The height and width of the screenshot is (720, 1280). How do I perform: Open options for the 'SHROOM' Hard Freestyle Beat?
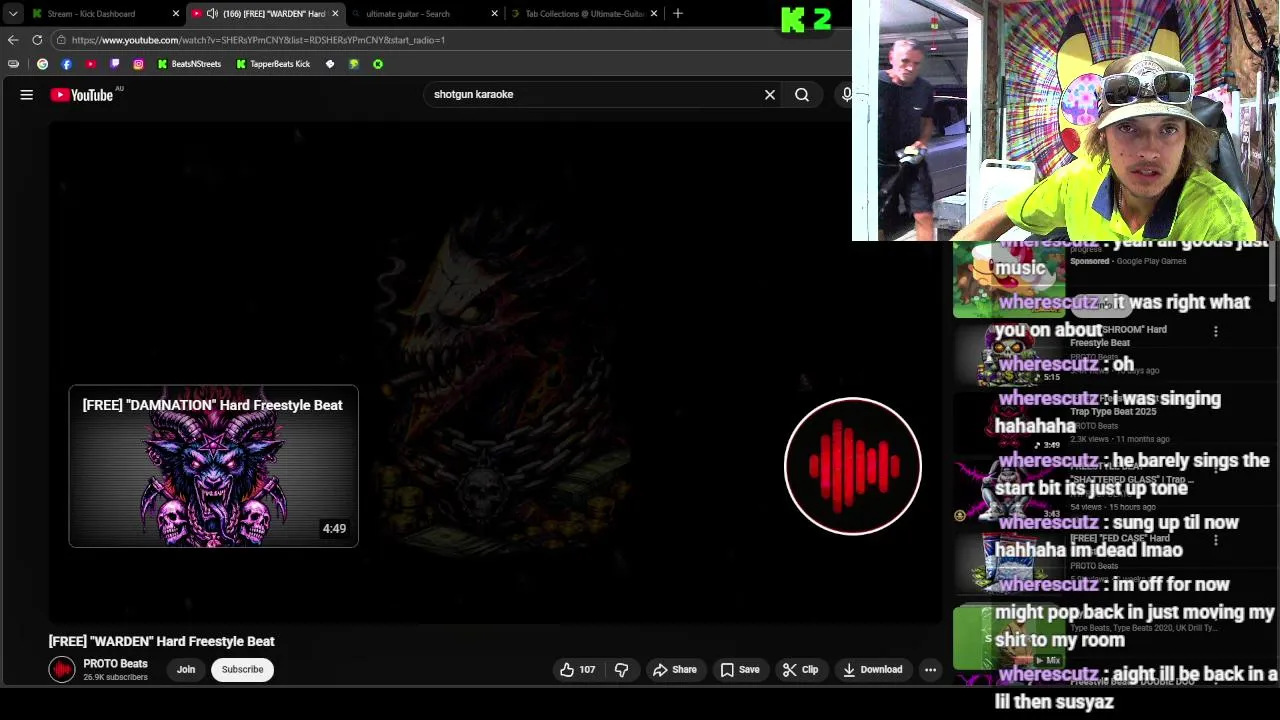[1216, 331]
